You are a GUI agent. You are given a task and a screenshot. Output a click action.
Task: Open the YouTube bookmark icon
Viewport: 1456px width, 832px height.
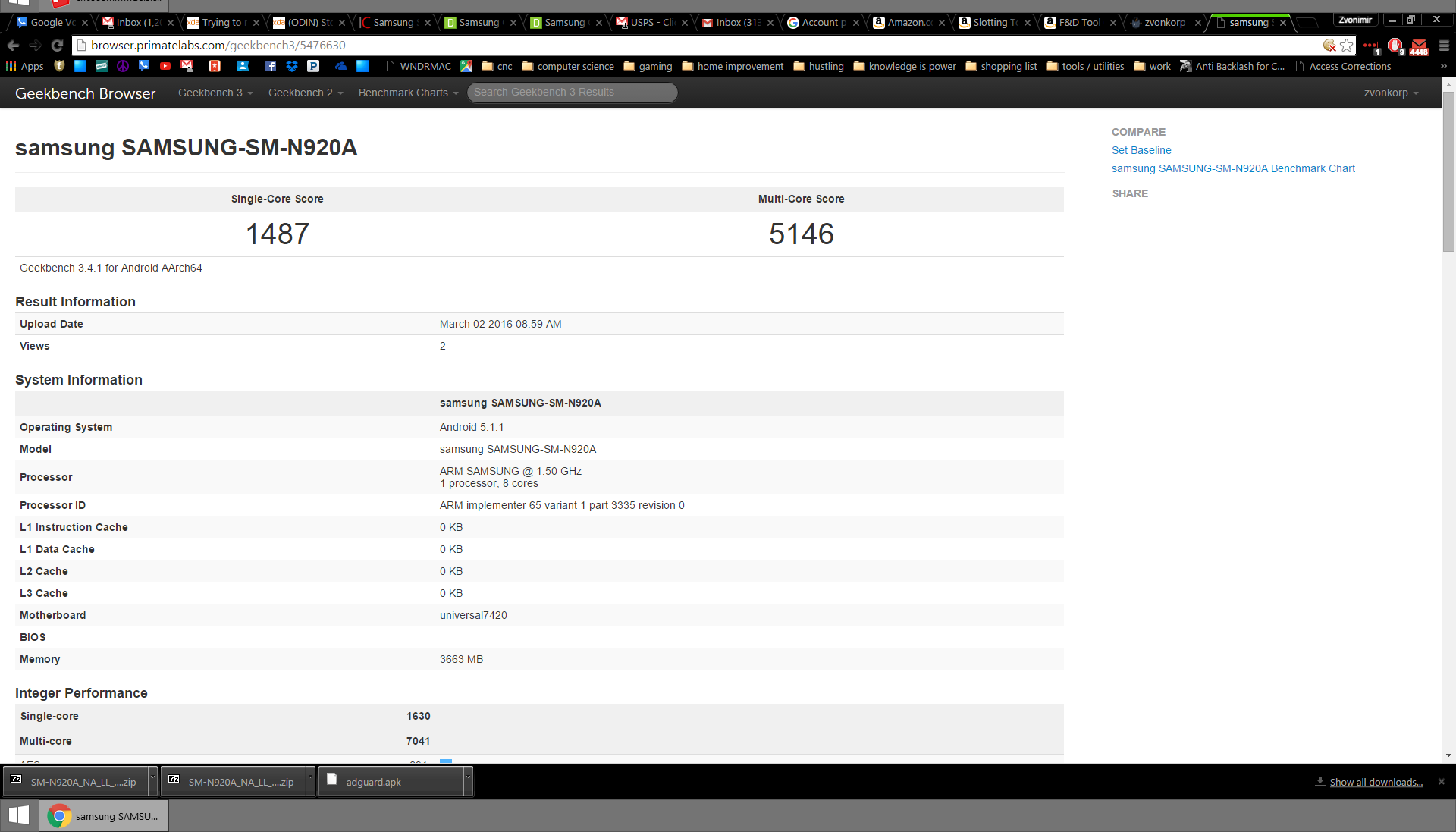click(165, 67)
